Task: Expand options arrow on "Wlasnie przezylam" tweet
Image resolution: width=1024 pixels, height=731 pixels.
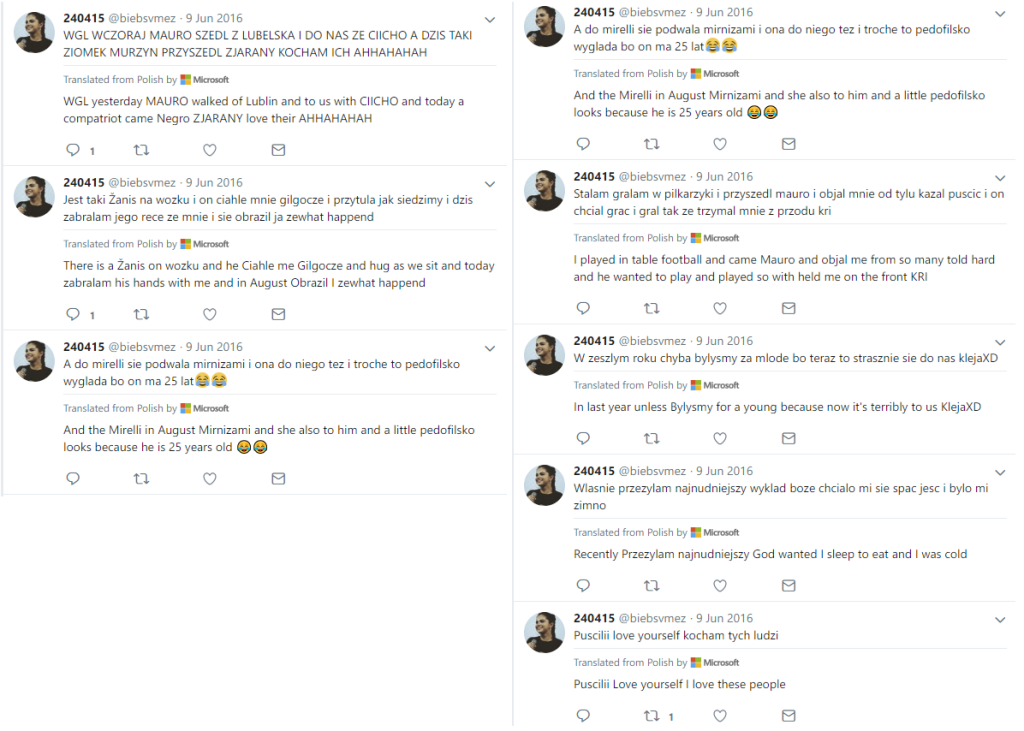Action: (1000, 475)
